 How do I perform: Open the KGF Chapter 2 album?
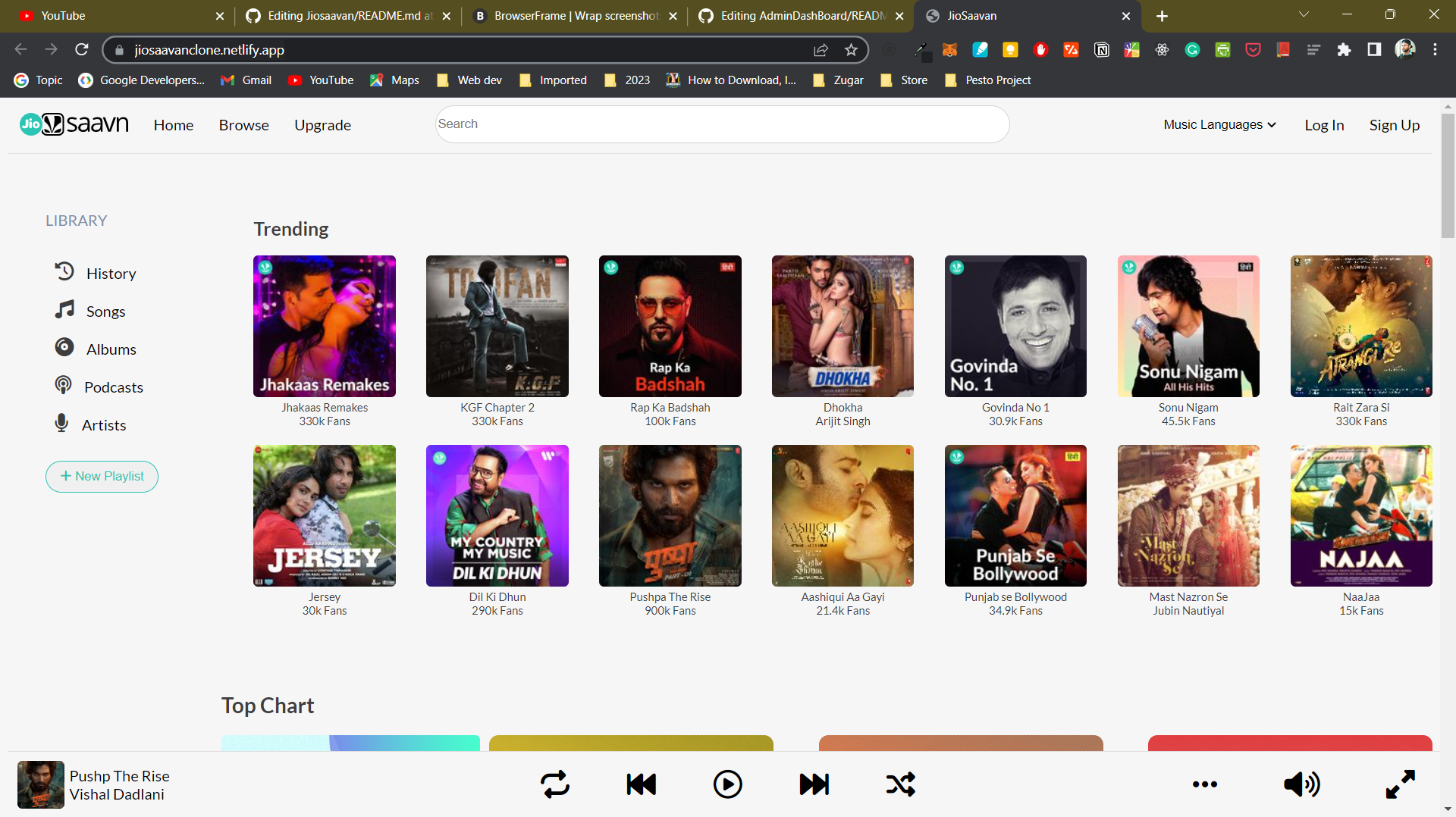click(497, 326)
